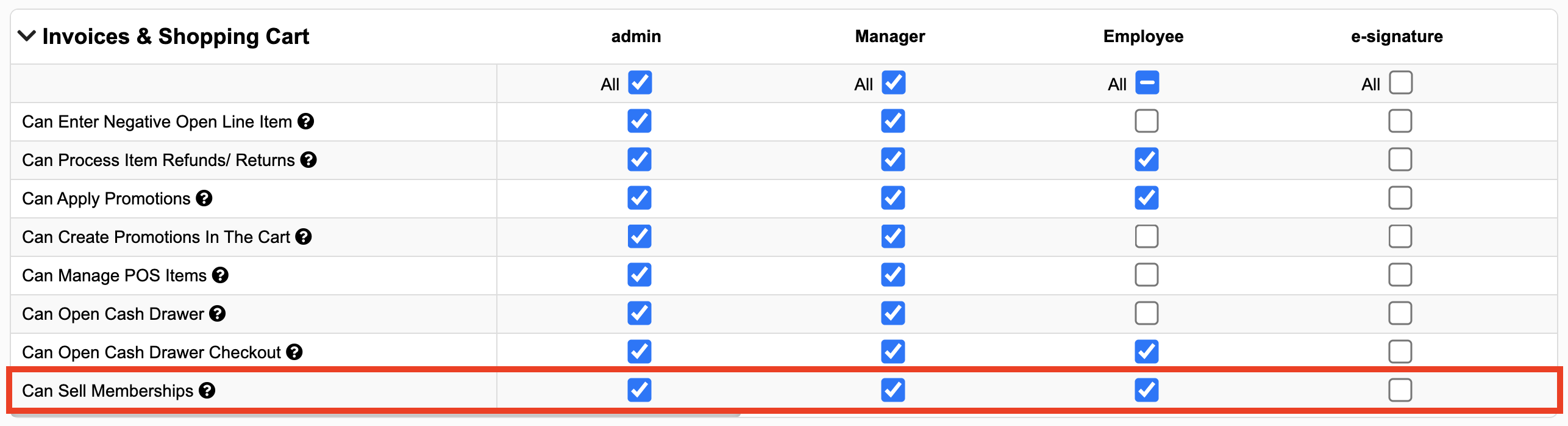This screenshot has width=1568, height=426.
Task: Enable All permissions for e-signature
Action: pyautogui.click(x=1400, y=83)
